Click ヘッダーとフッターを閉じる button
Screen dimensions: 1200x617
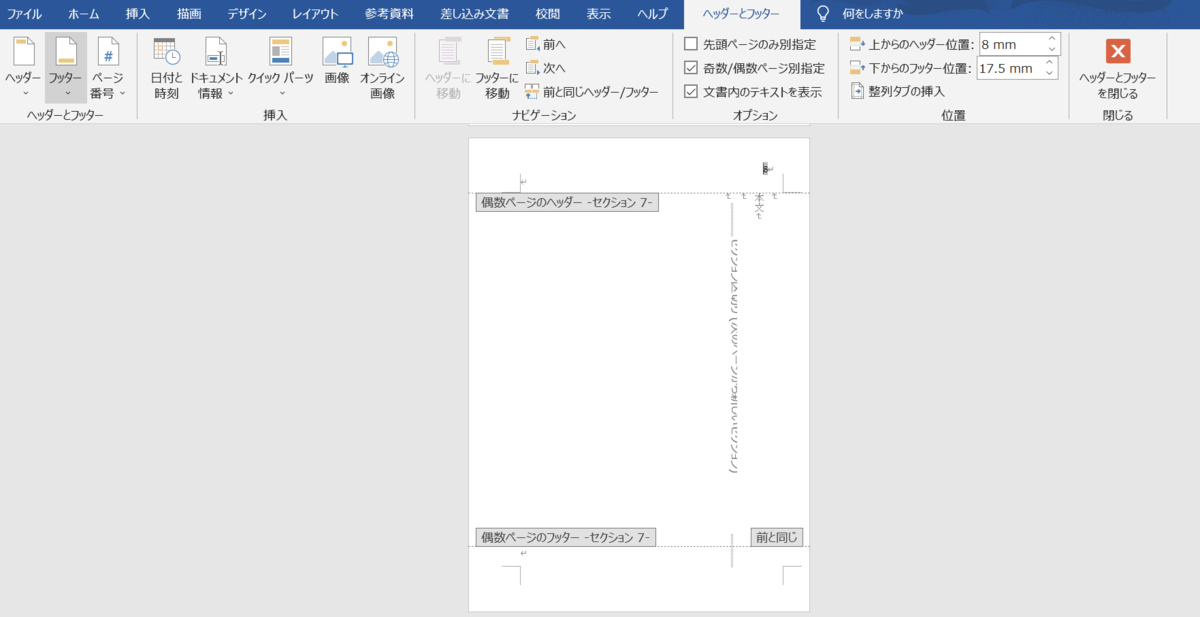[1117, 67]
